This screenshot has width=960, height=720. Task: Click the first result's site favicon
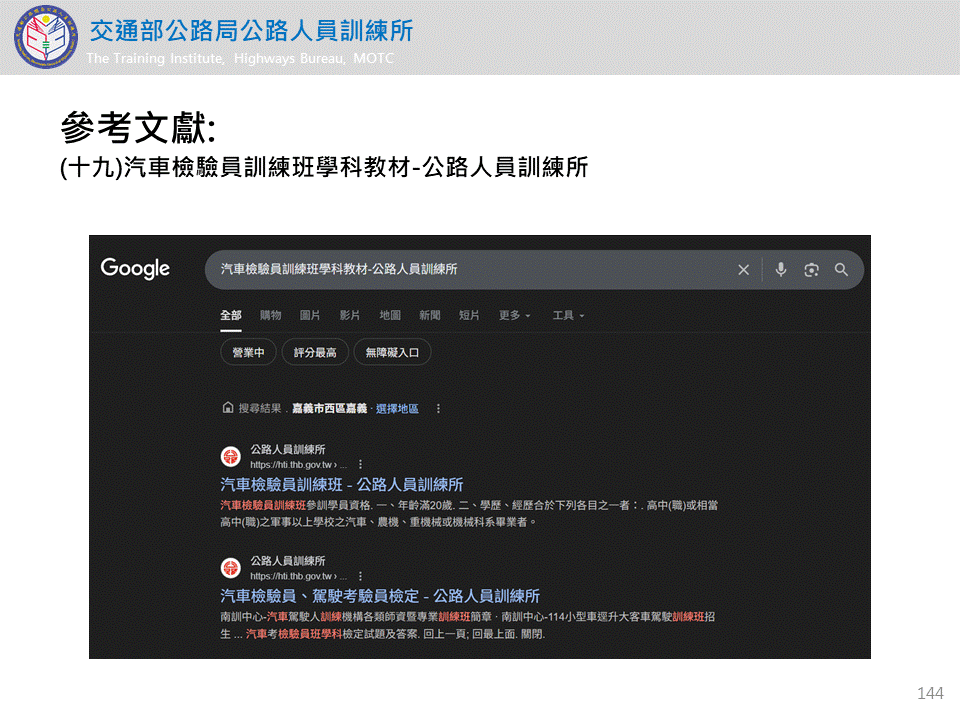click(231, 457)
